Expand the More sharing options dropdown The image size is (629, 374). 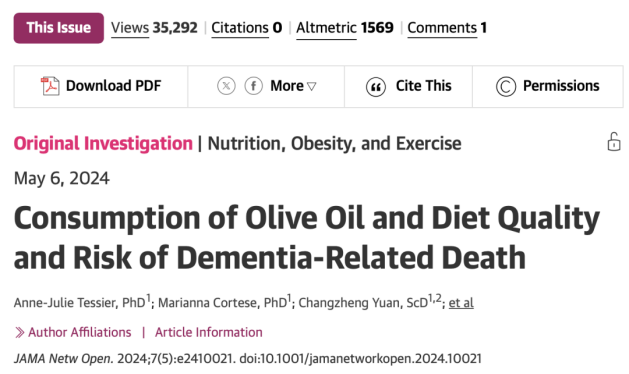[293, 86]
